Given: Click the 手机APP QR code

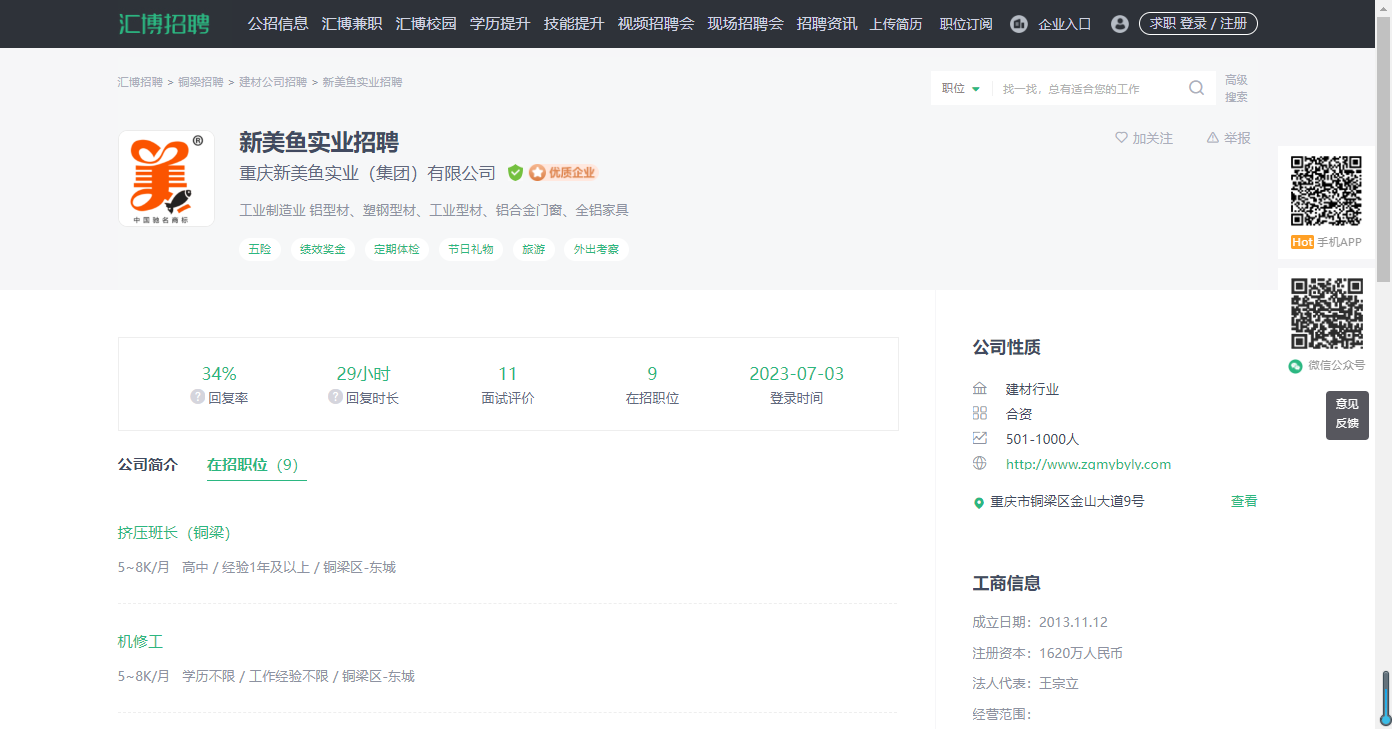Looking at the screenshot, I should pos(1326,191).
